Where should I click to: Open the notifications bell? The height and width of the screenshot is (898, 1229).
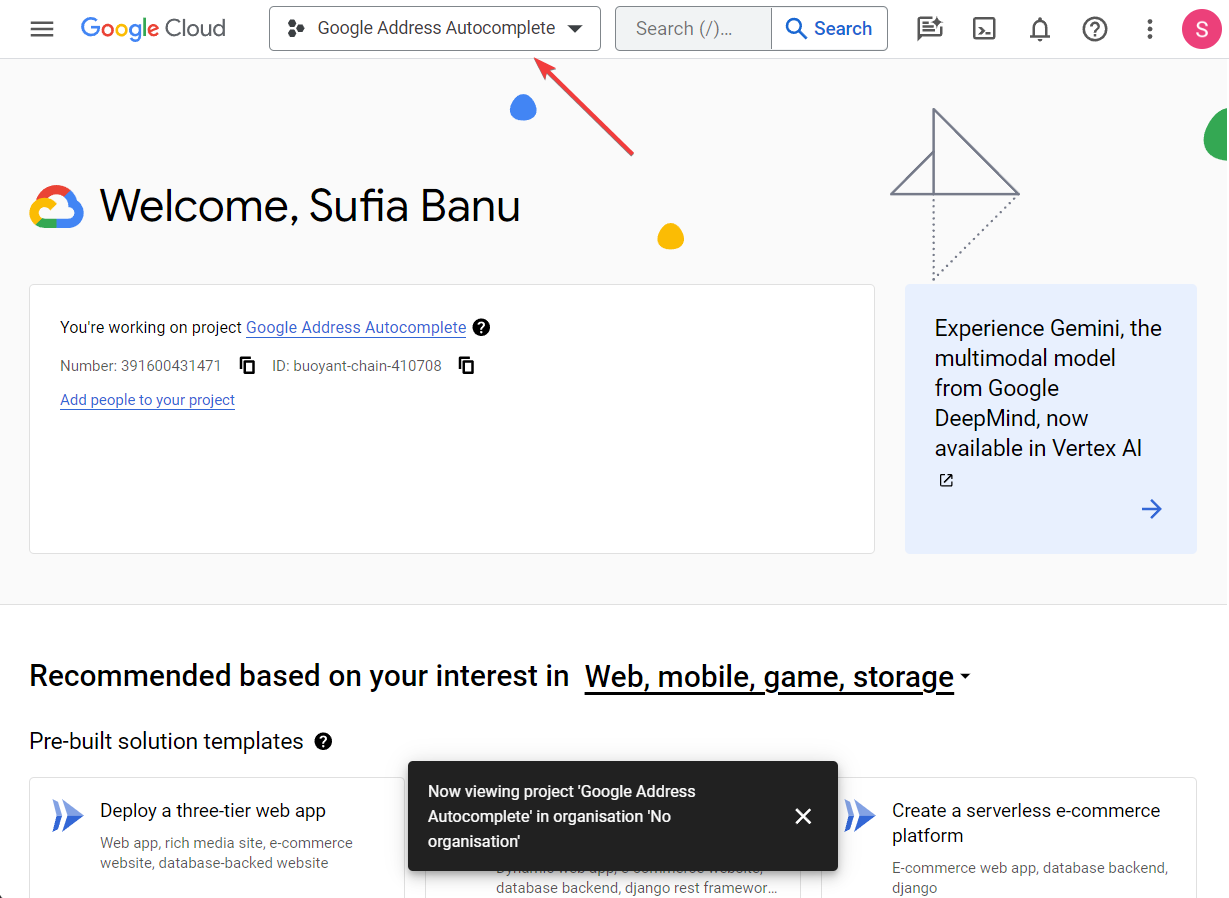point(1040,29)
